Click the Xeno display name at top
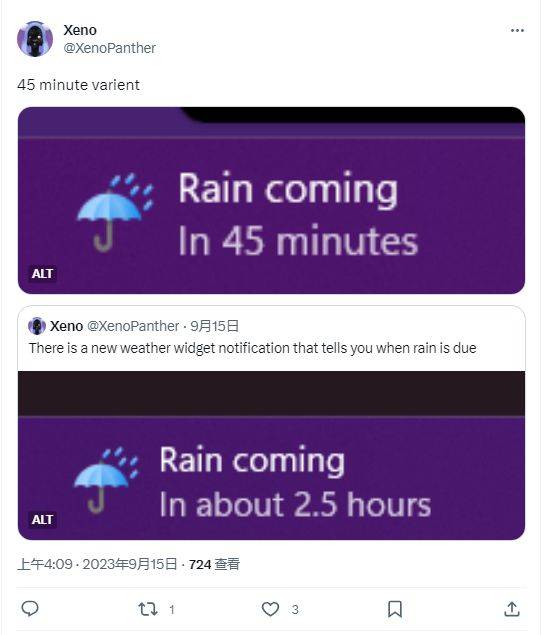The image size is (543, 635). click(80, 30)
